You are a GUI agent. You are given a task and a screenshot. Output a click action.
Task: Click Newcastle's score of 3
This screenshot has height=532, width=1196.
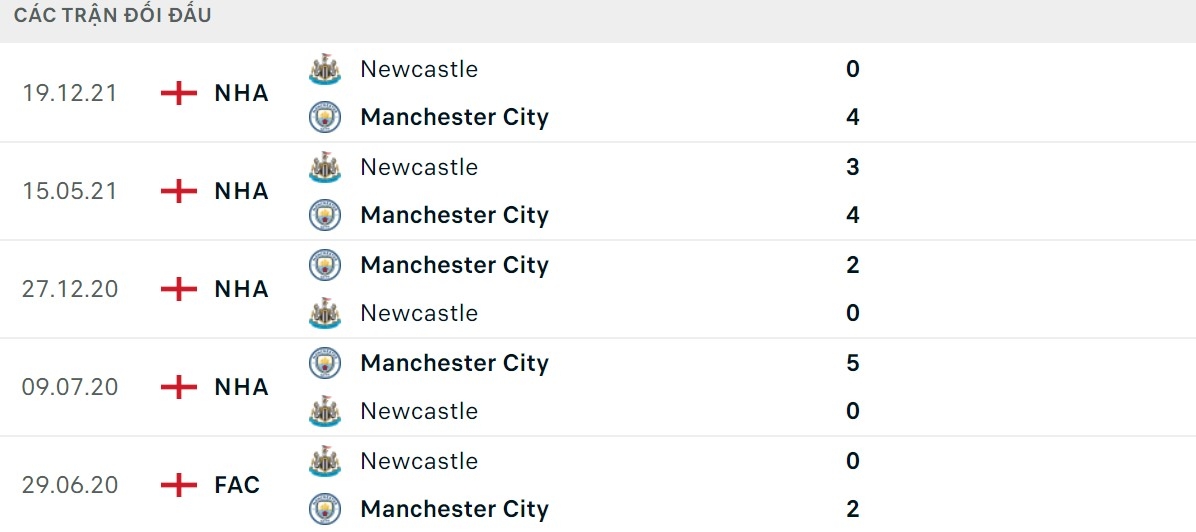point(853,167)
